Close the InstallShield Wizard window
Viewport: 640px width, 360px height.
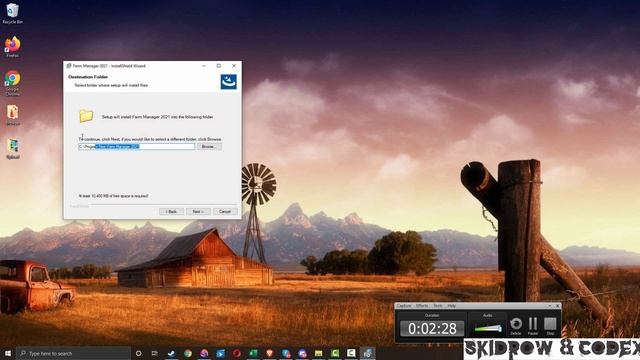[234, 66]
